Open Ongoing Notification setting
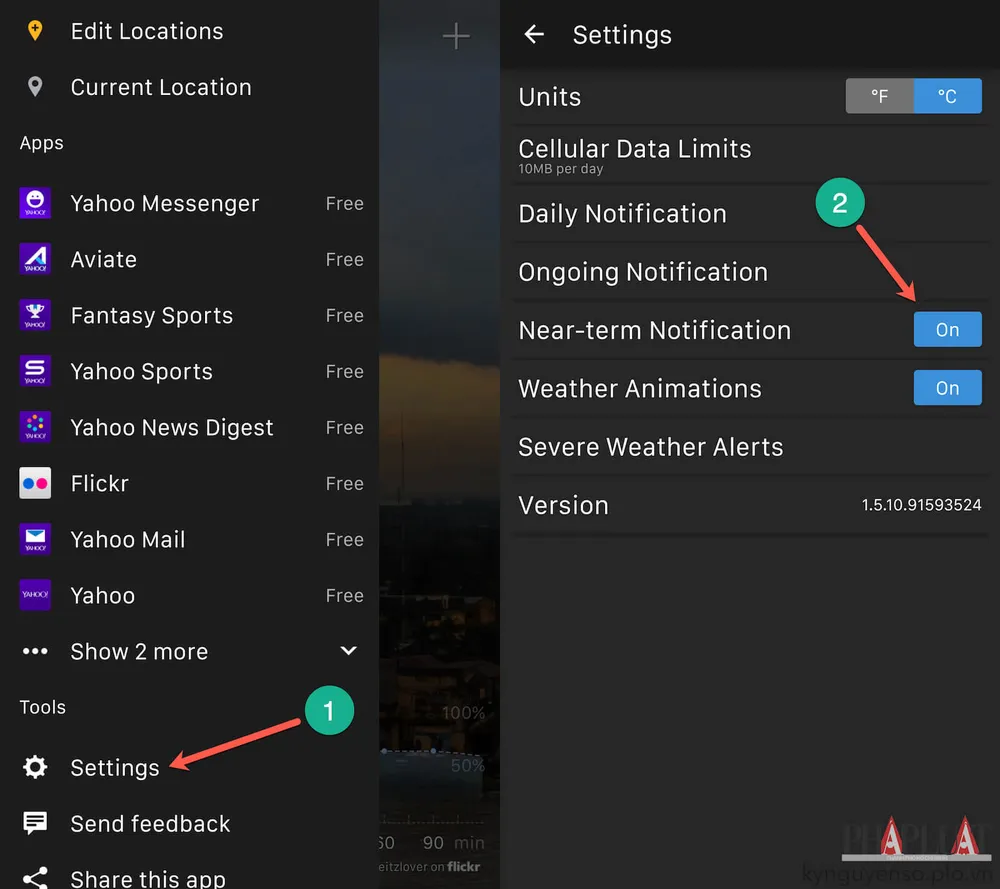Viewport: 1000px width, 889px height. [x=643, y=272]
